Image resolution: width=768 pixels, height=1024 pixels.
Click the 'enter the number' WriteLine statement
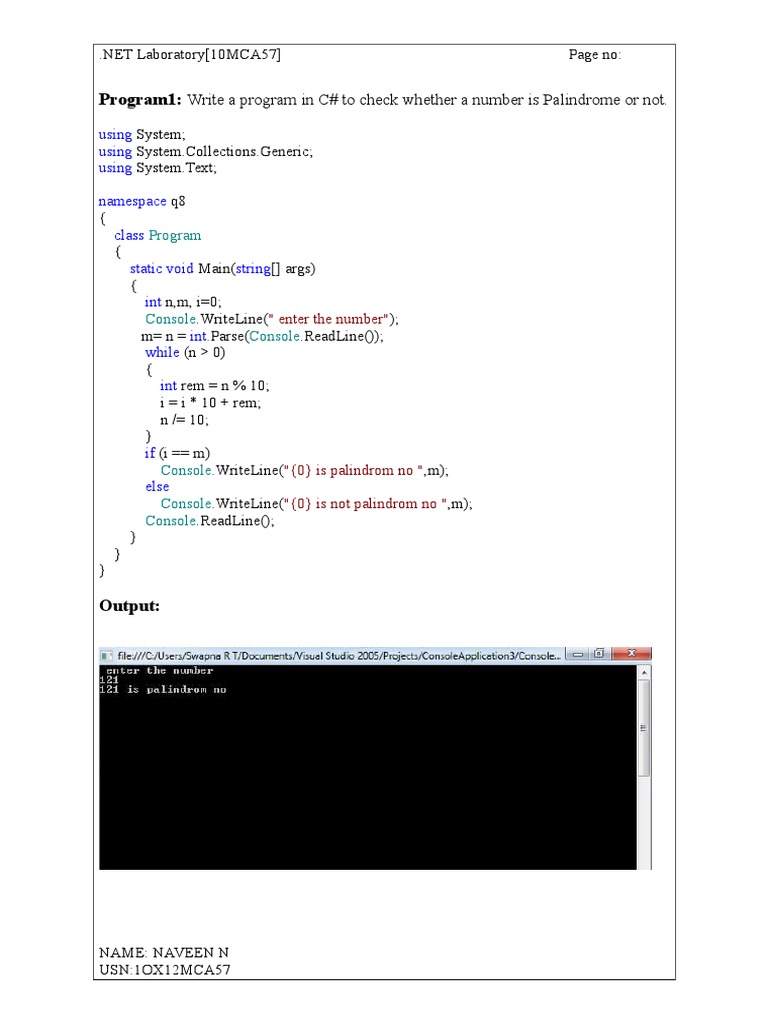tap(272, 319)
